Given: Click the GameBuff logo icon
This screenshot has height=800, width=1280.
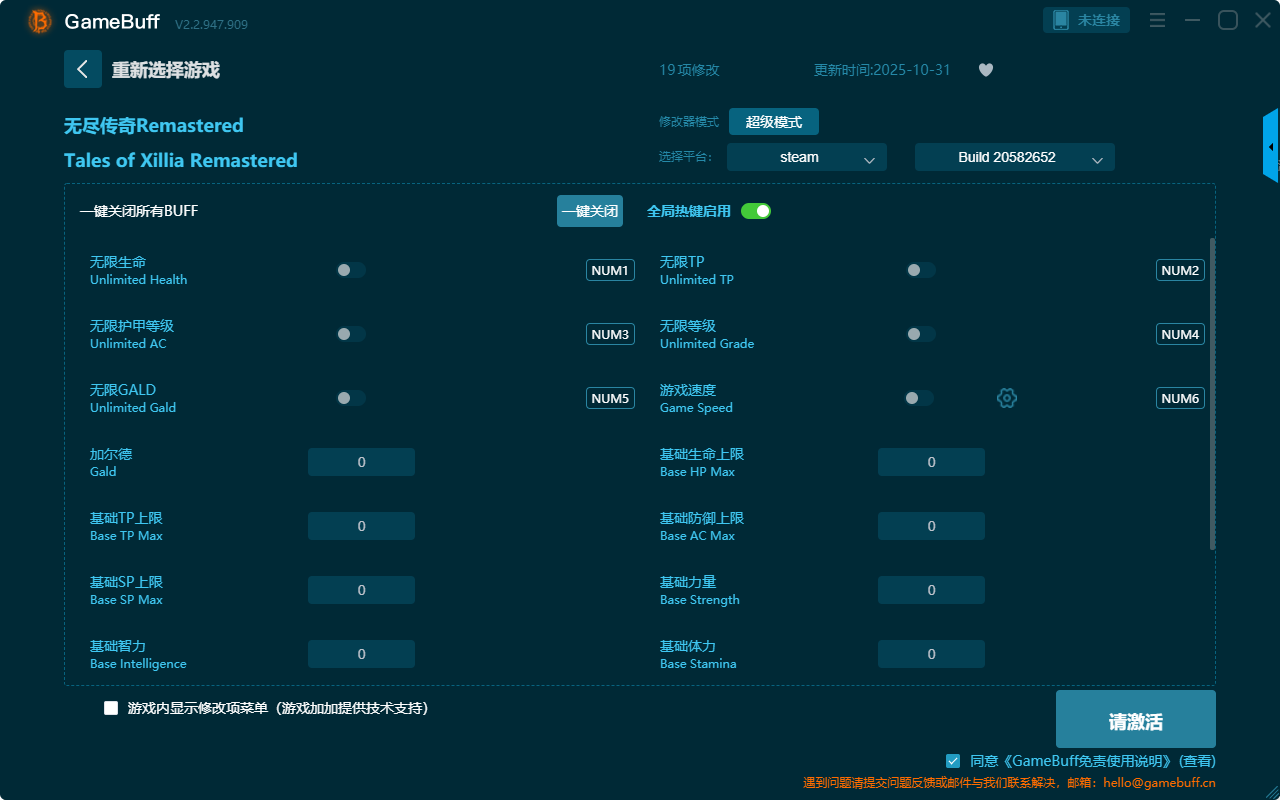Looking at the screenshot, I should tap(40, 21).
